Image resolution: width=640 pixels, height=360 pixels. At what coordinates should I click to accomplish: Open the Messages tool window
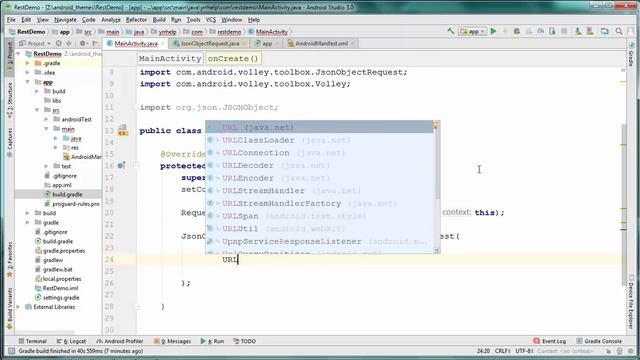[173, 341]
